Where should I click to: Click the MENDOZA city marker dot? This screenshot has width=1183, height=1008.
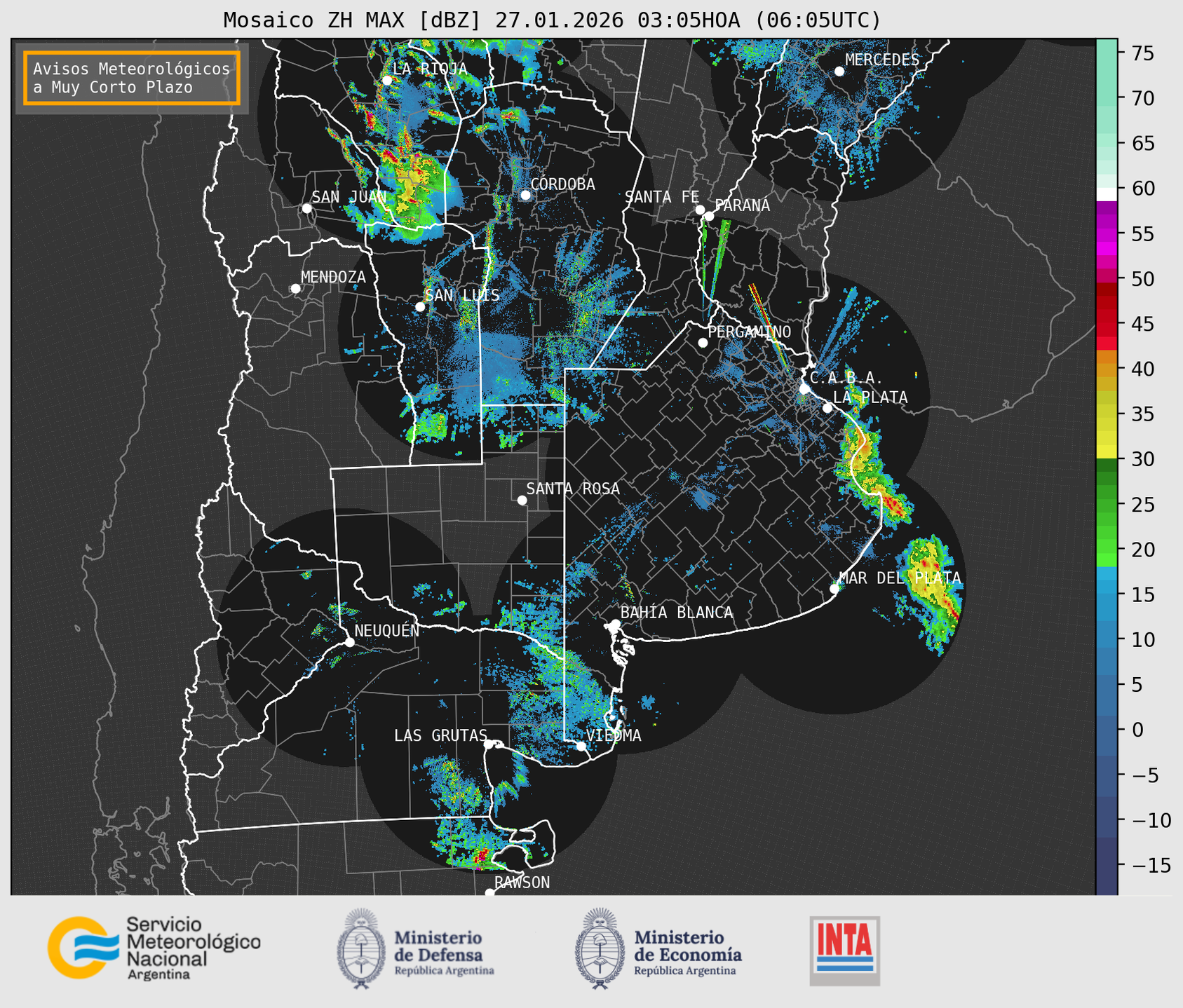click(x=295, y=289)
